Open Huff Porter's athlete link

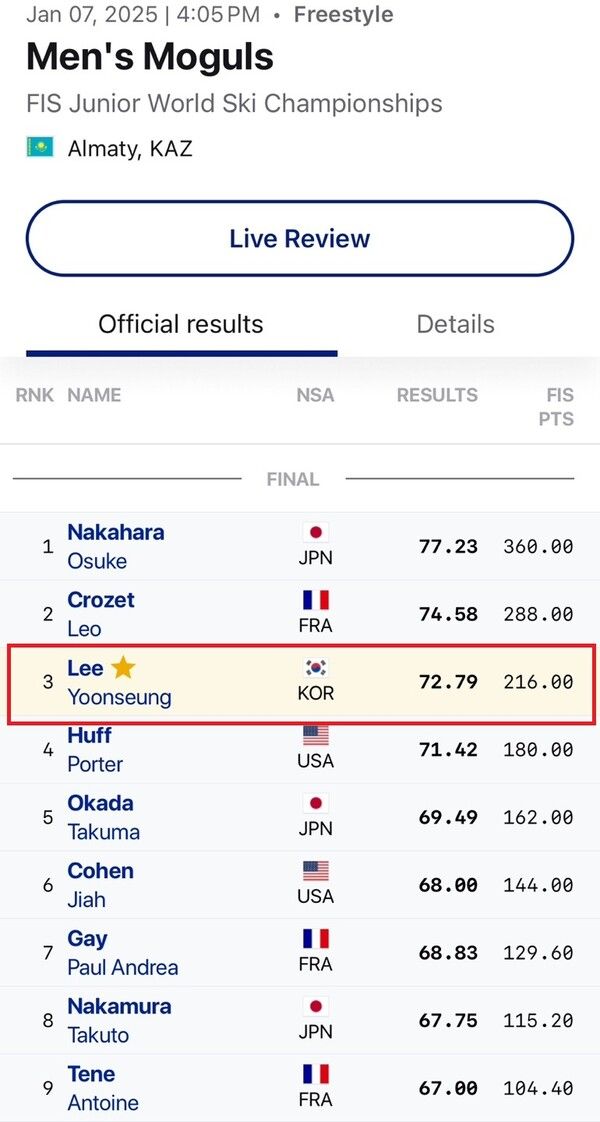pyautogui.click(x=95, y=750)
